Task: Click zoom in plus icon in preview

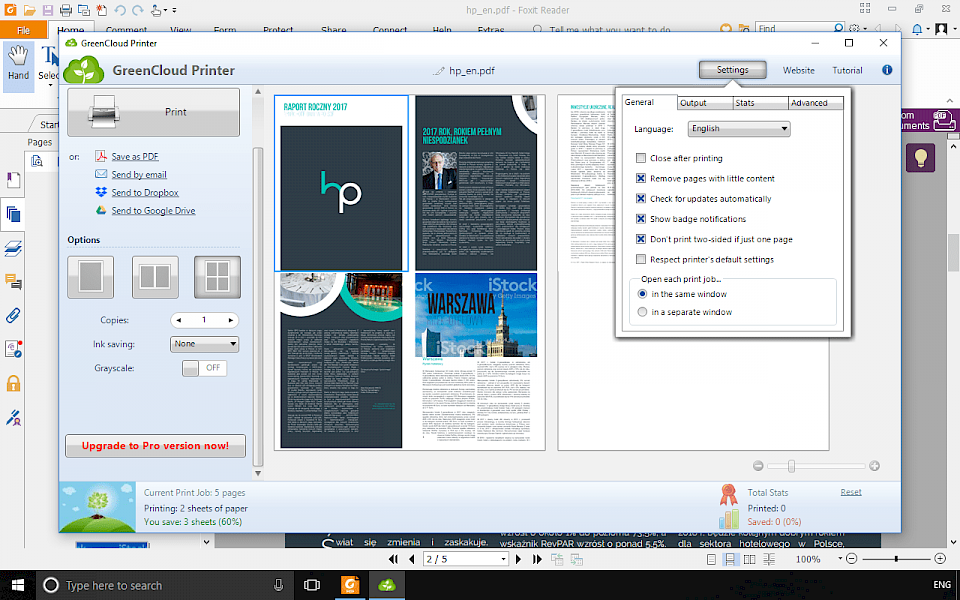Action: pyautogui.click(x=874, y=466)
